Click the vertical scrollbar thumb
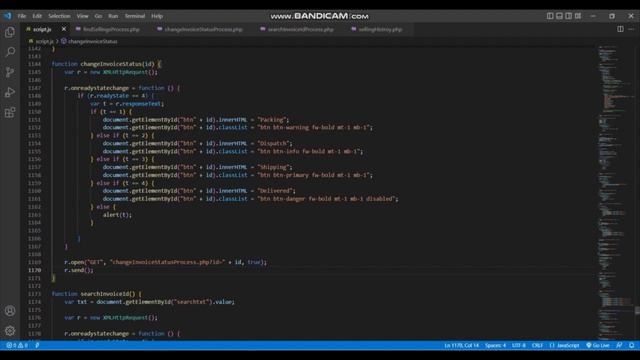Screen dimensions: 640x360 click(637, 311)
